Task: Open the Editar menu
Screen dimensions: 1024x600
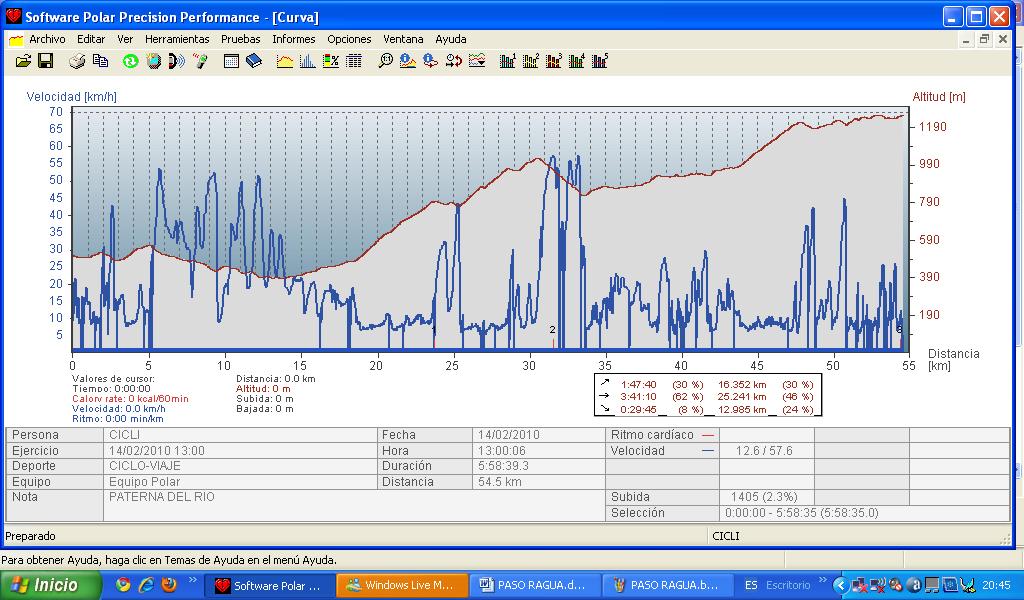Action: point(91,39)
